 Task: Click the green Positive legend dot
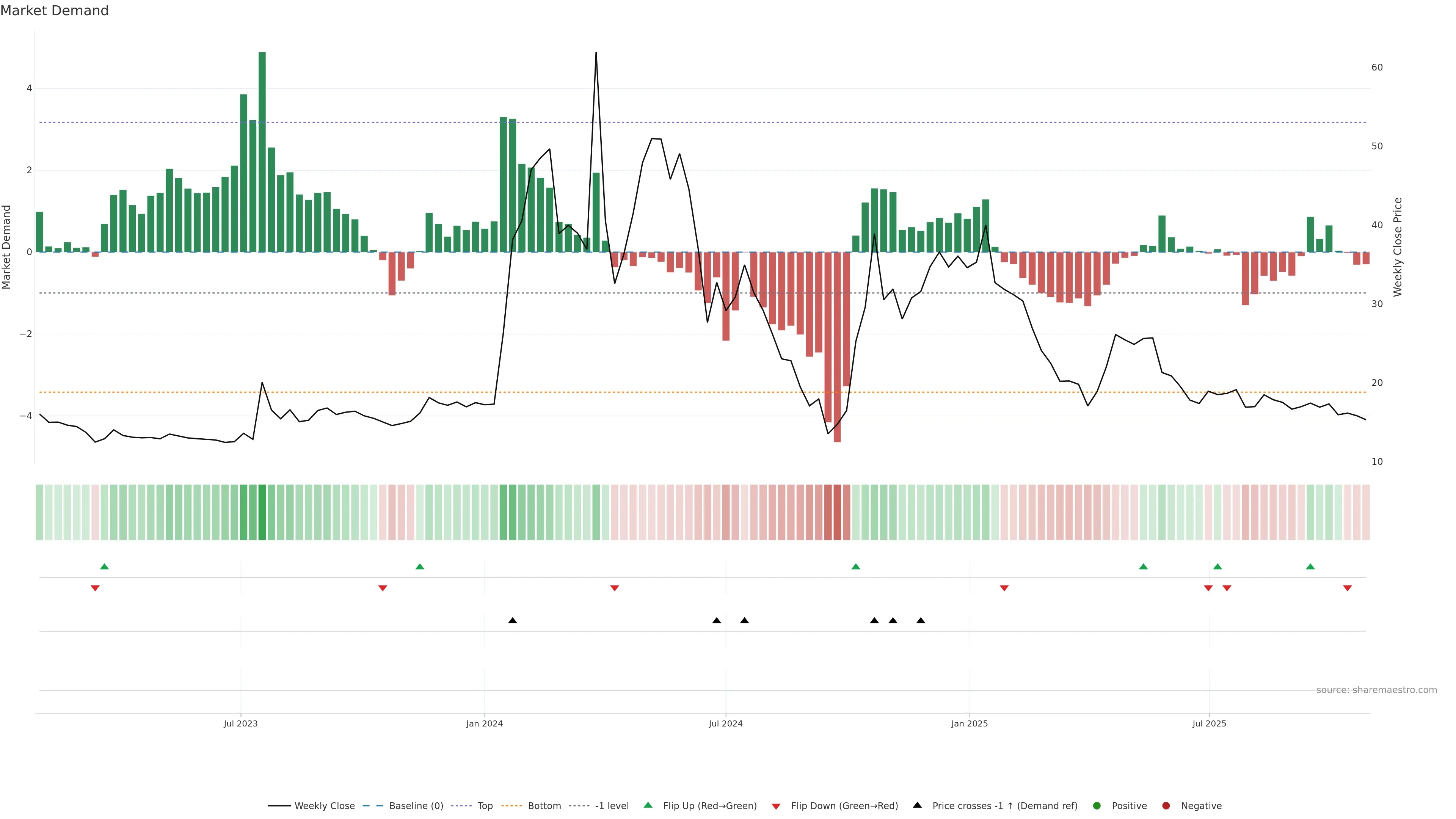[1097, 806]
